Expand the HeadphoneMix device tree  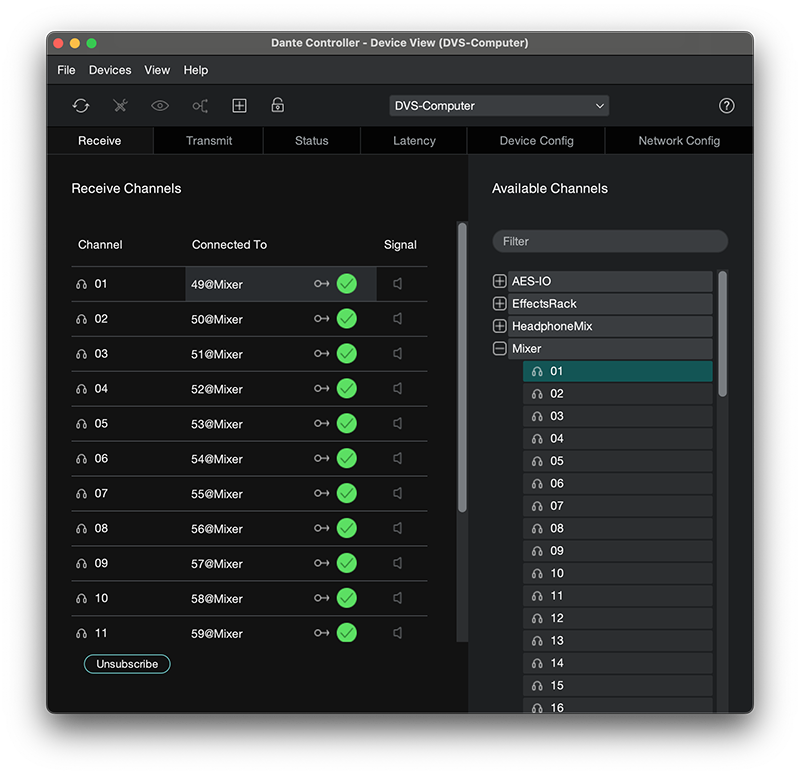point(499,326)
